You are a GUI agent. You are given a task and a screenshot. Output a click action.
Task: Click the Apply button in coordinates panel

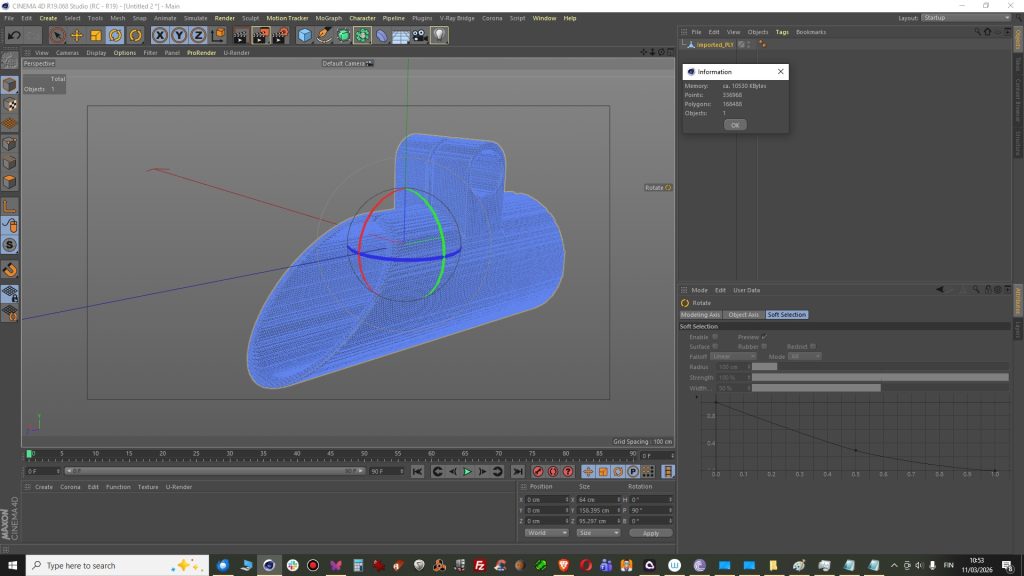pyautogui.click(x=650, y=533)
